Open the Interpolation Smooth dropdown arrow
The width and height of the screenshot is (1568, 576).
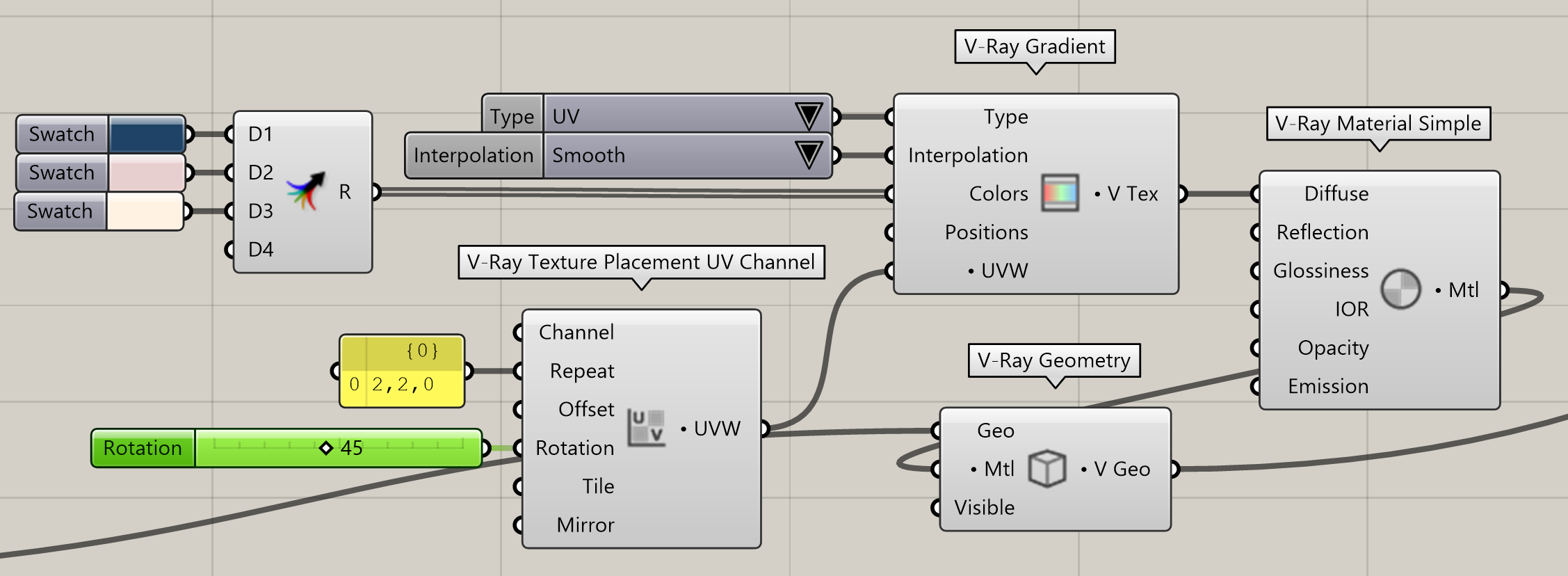809,154
